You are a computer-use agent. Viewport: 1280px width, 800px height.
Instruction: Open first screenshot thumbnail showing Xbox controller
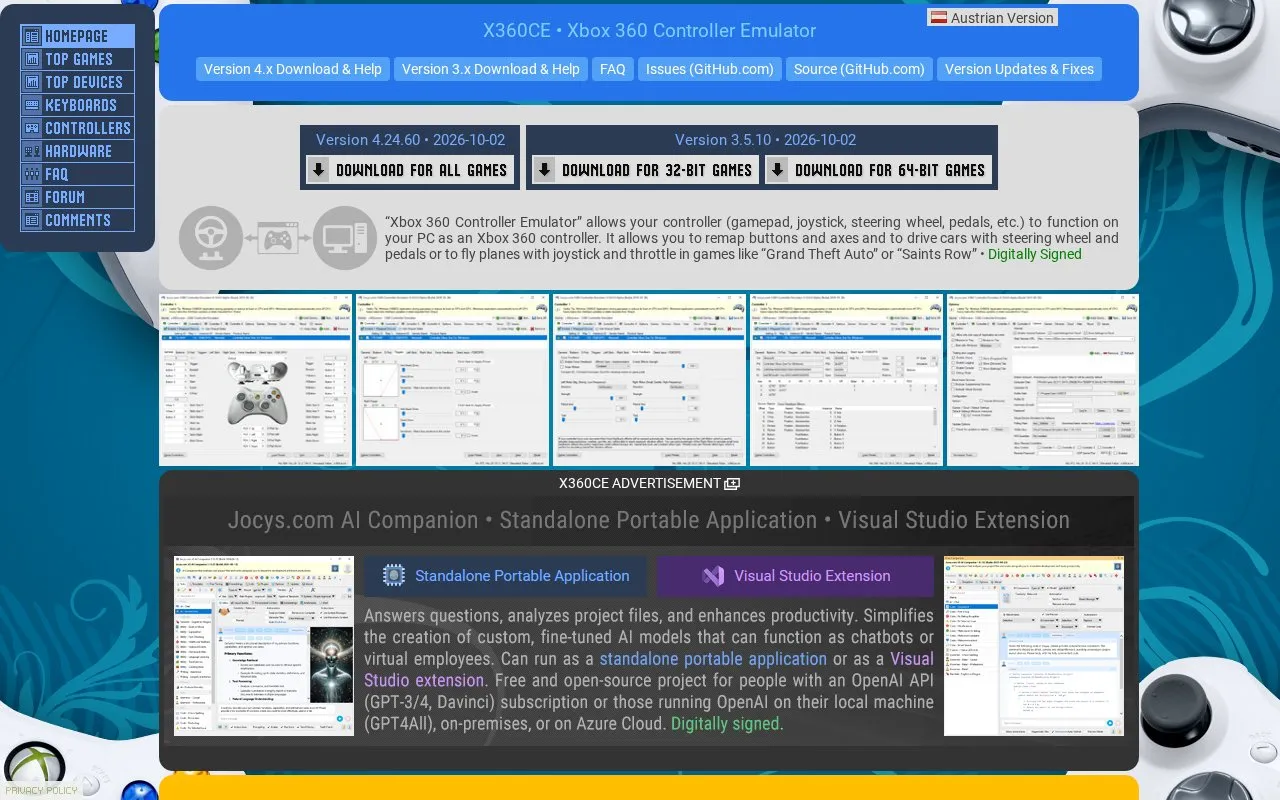point(255,380)
